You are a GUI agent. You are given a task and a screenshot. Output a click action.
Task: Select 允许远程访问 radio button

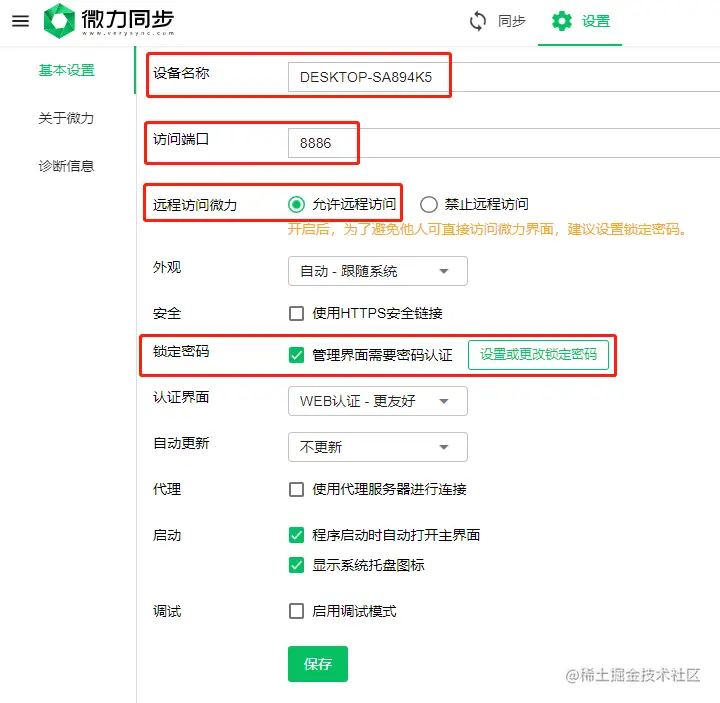(x=296, y=204)
